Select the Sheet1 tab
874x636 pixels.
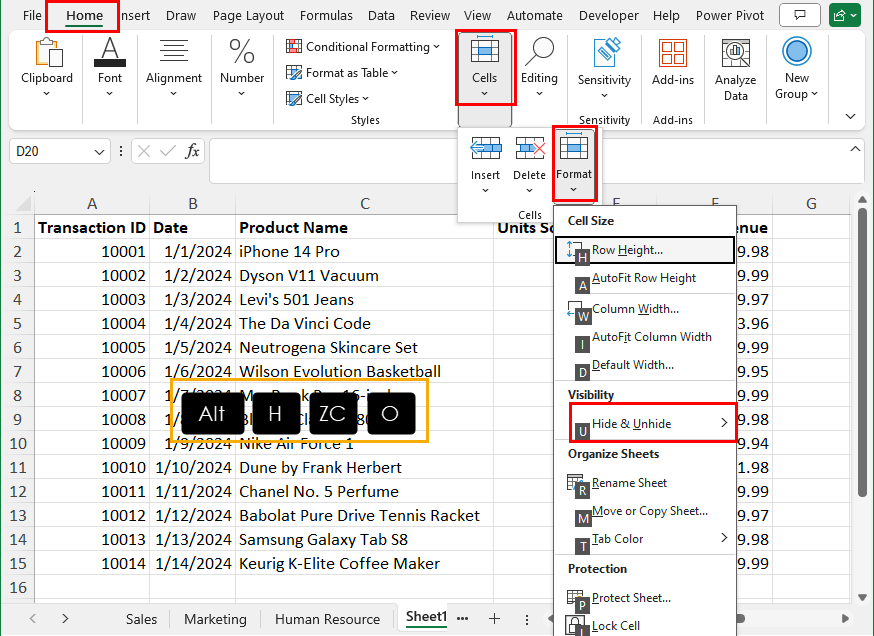coord(426,616)
